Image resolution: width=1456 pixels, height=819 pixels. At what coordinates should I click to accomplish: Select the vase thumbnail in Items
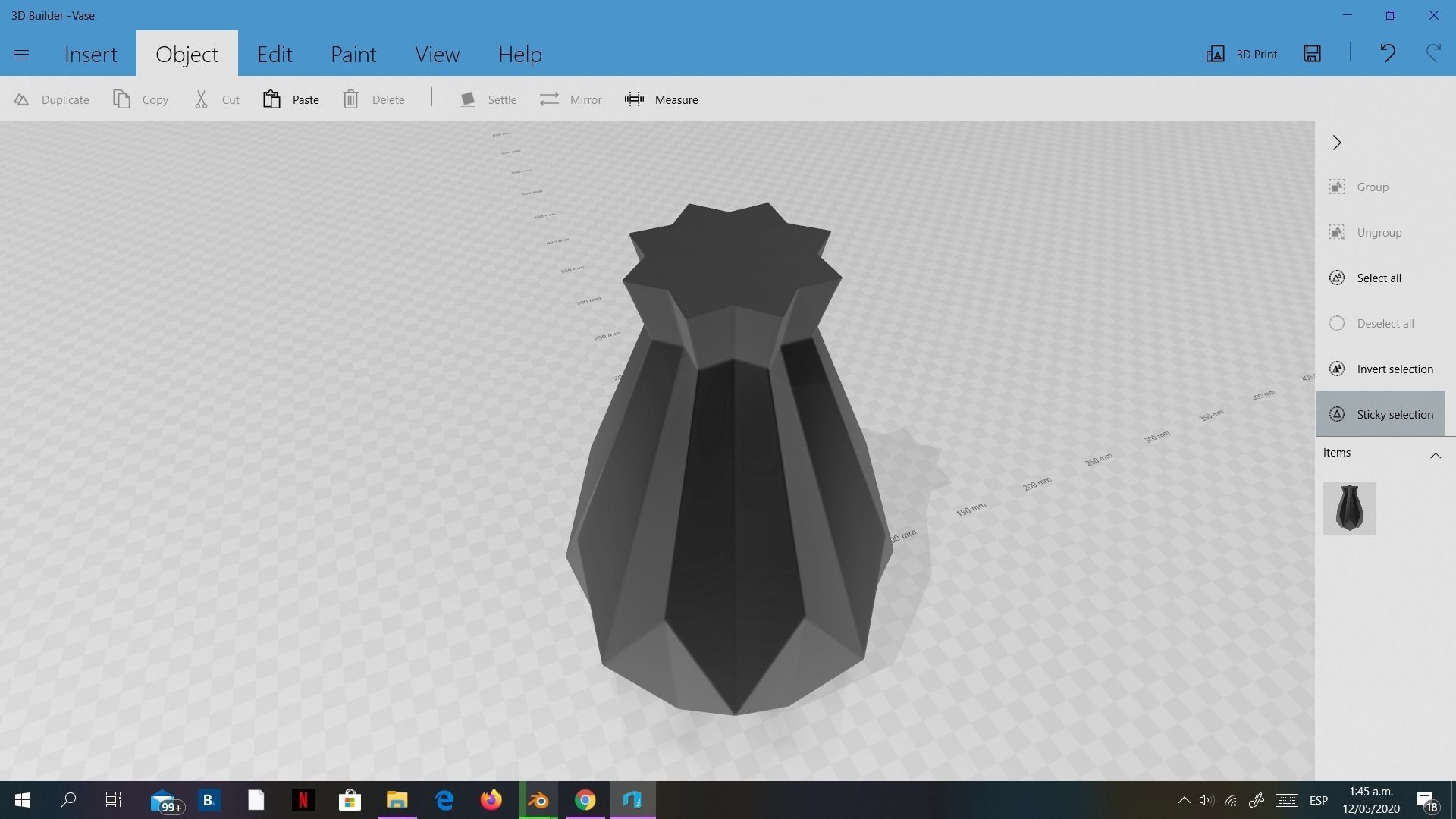click(1349, 508)
